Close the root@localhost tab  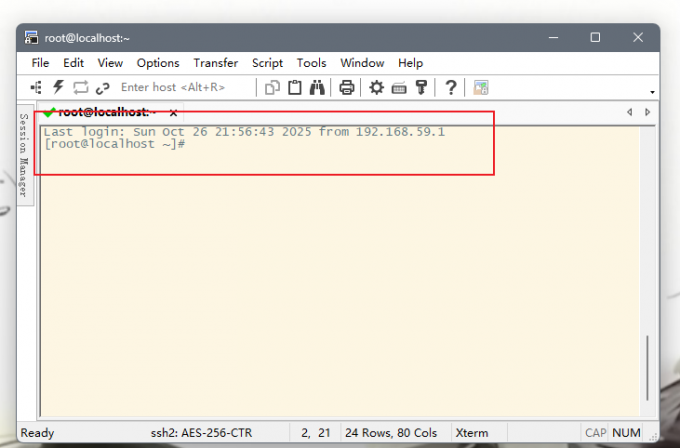(x=173, y=113)
